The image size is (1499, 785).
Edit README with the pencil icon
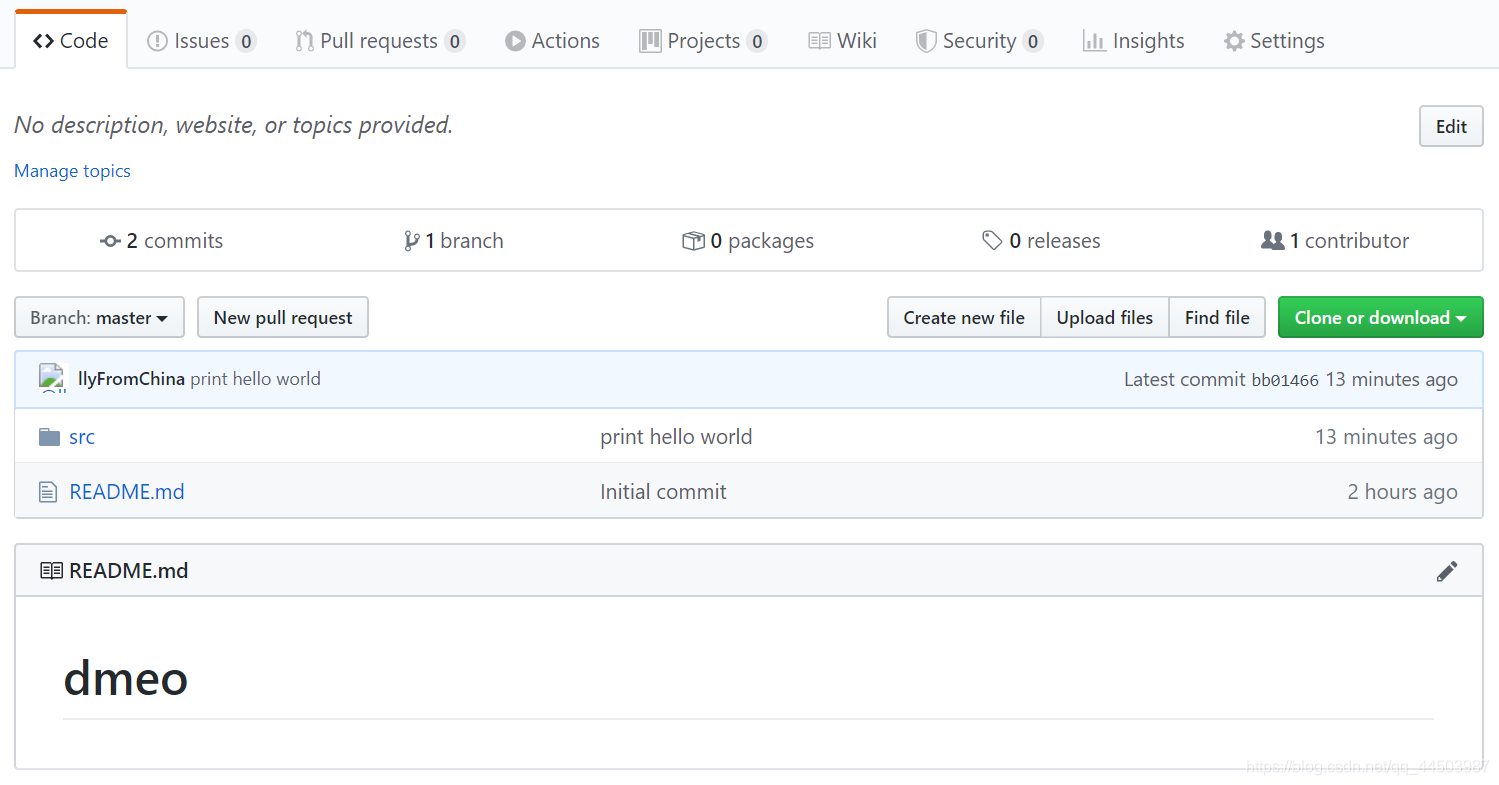[x=1447, y=571]
